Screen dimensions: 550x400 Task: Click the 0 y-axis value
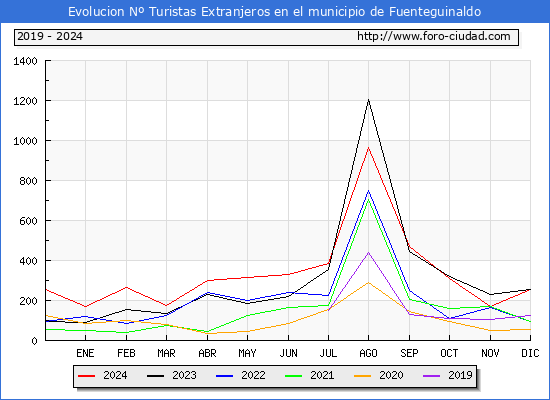pos(34,341)
